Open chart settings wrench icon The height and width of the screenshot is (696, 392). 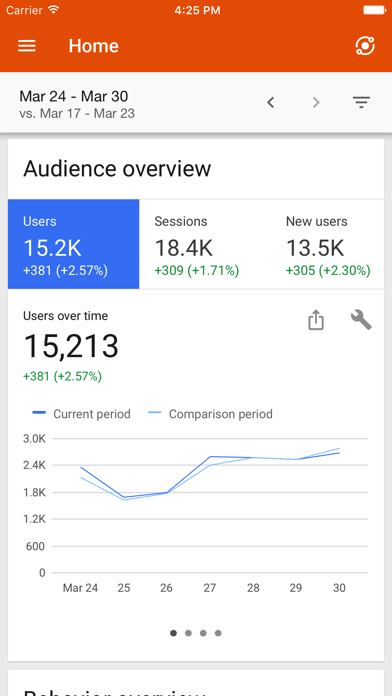click(x=361, y=320)
